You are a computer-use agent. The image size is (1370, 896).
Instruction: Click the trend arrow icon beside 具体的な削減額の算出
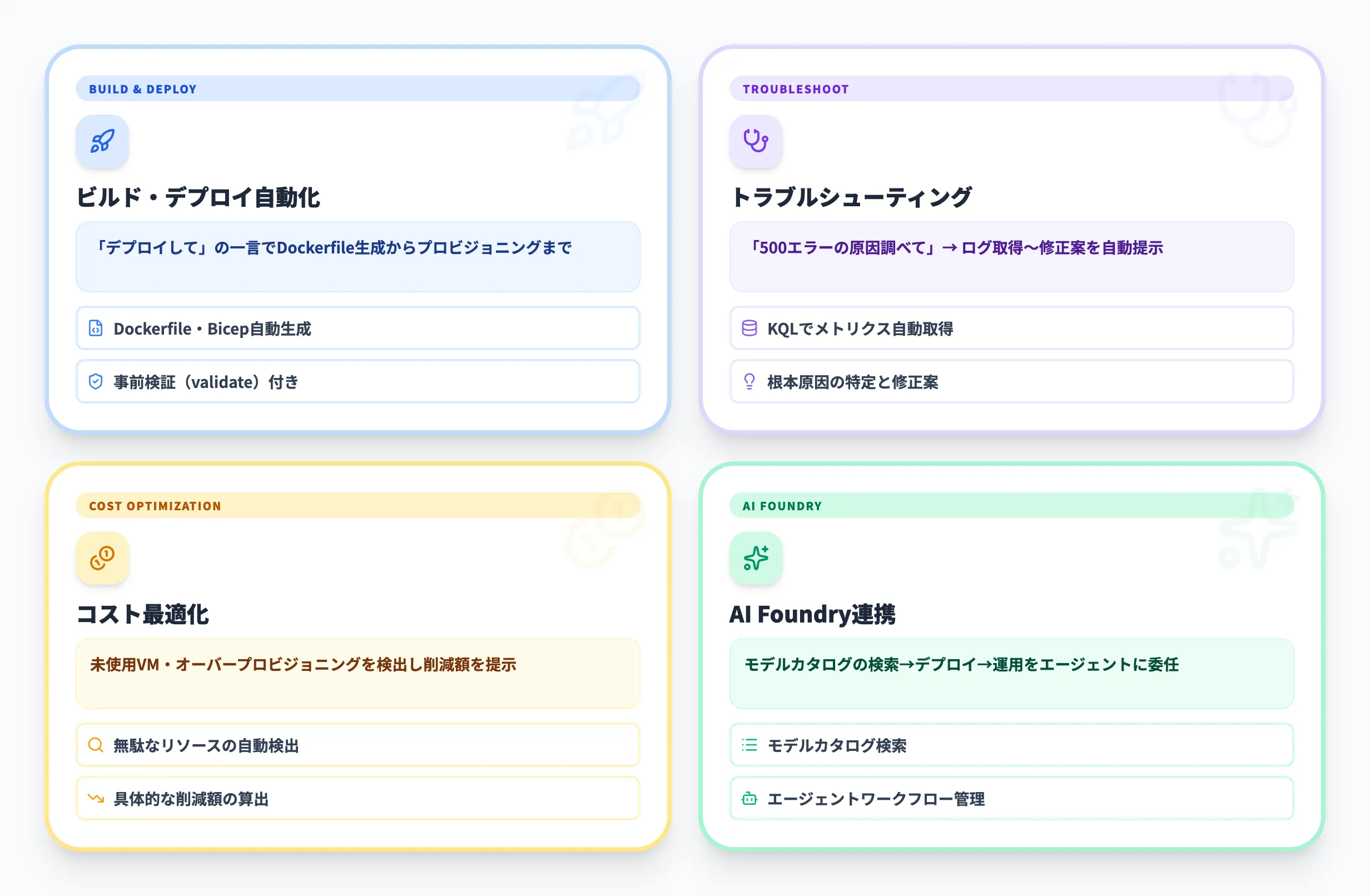(96, 798)
